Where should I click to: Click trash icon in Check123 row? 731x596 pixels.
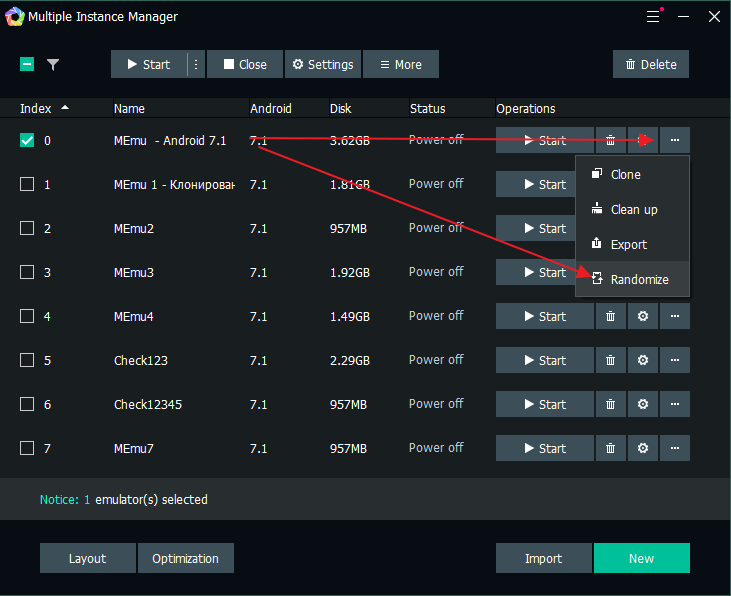point(610,360)
